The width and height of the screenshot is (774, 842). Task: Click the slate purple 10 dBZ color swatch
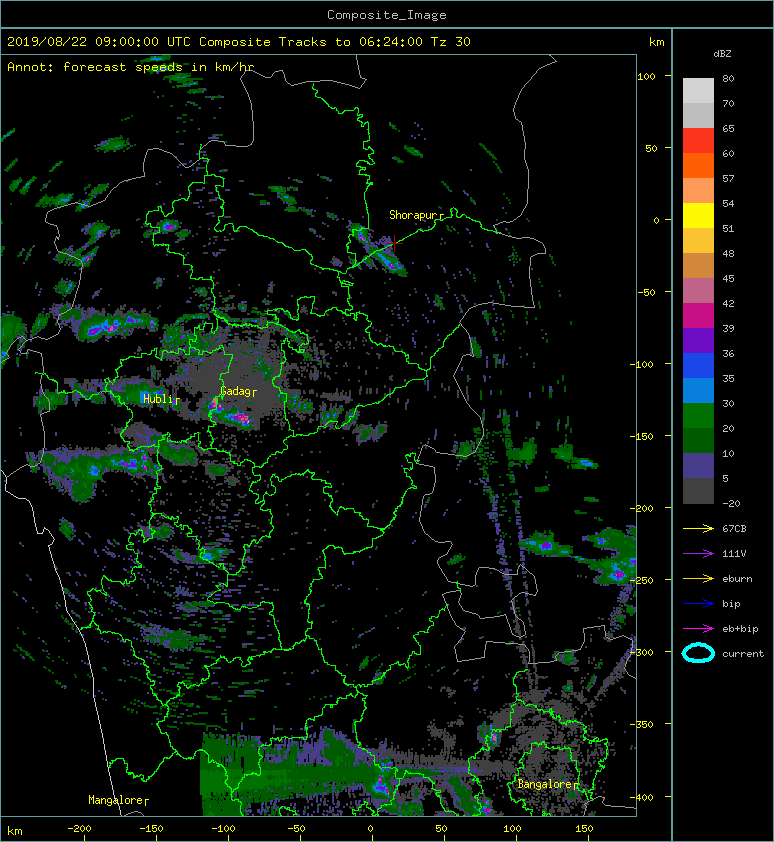pos(698,466)
